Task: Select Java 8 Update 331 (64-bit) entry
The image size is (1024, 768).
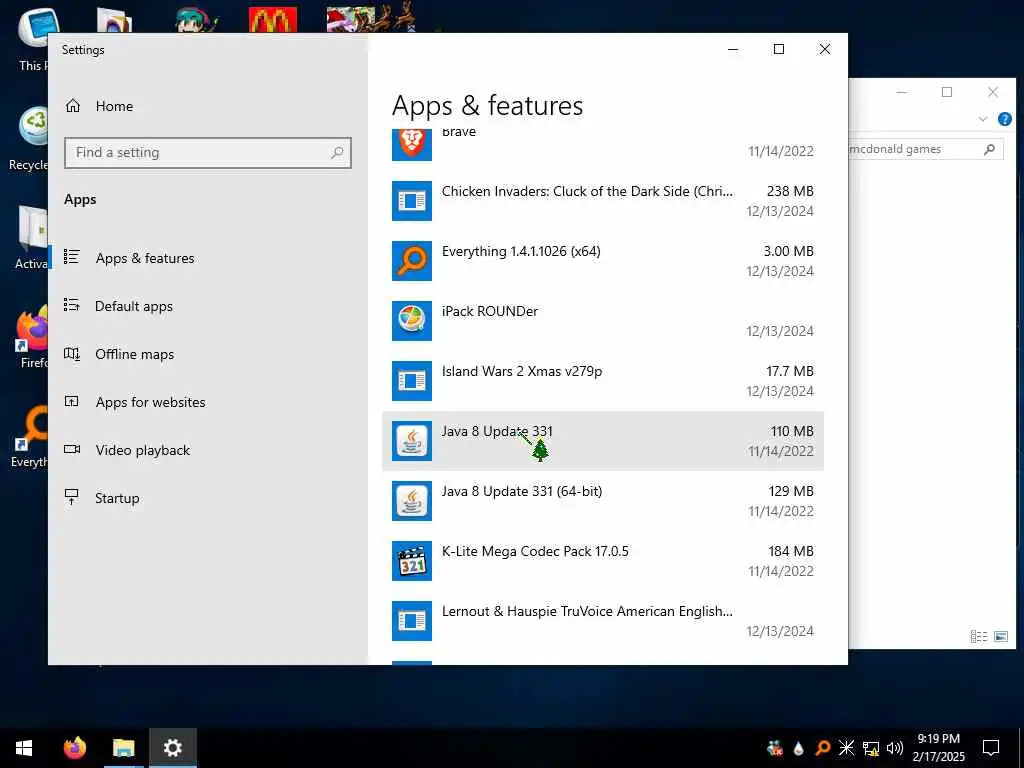Action: point(603,501)
